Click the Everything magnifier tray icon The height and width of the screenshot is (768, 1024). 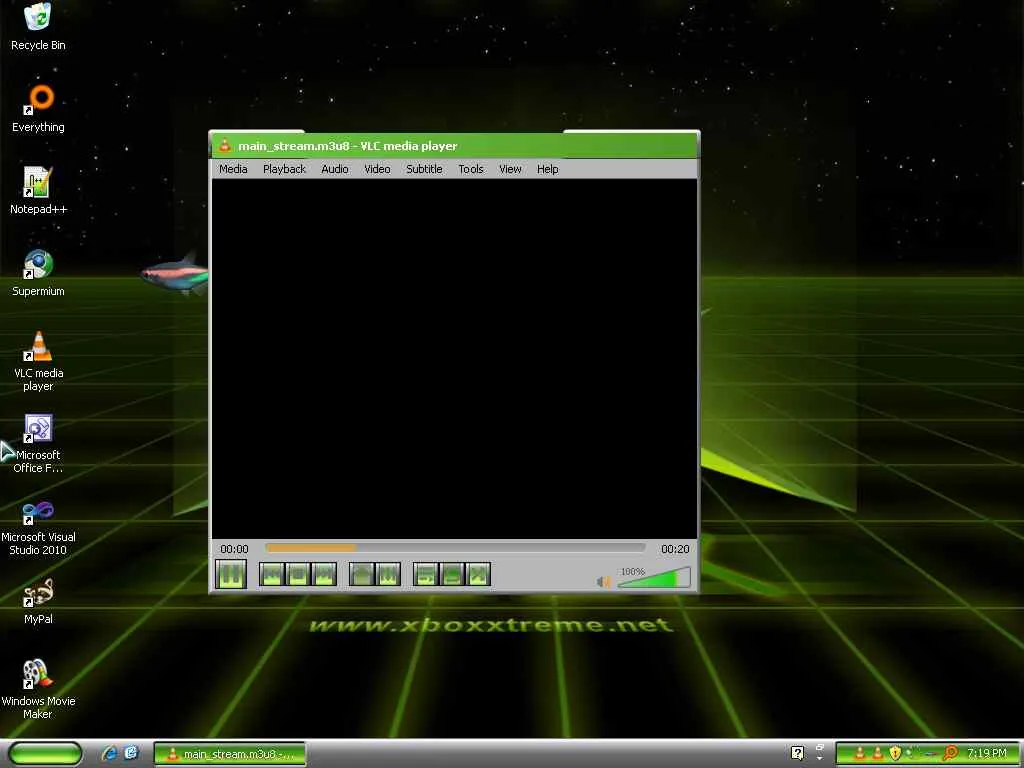pyautogui.click(x=951, y=753)
